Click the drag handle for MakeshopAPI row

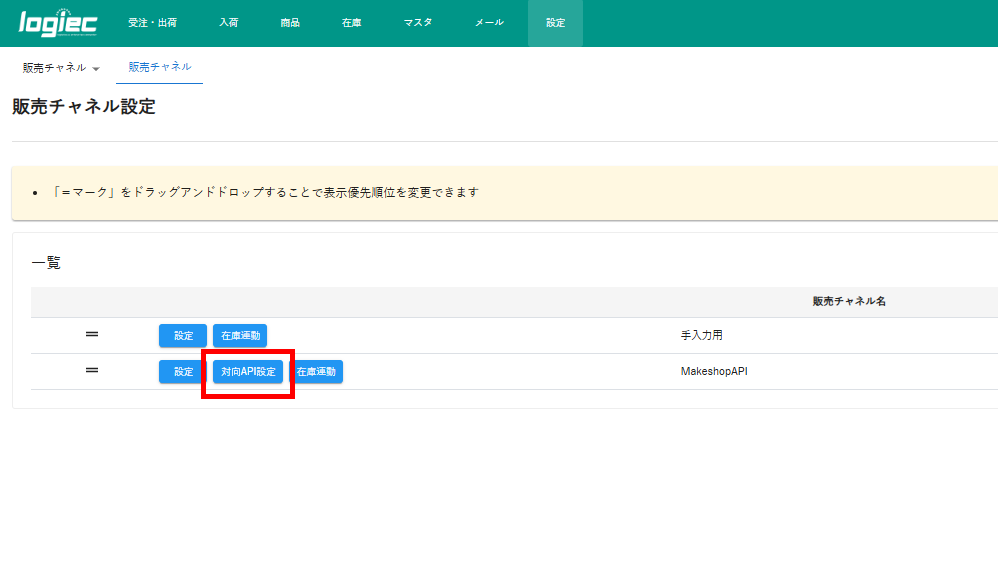pyautogui.click(x=91, y=370)
